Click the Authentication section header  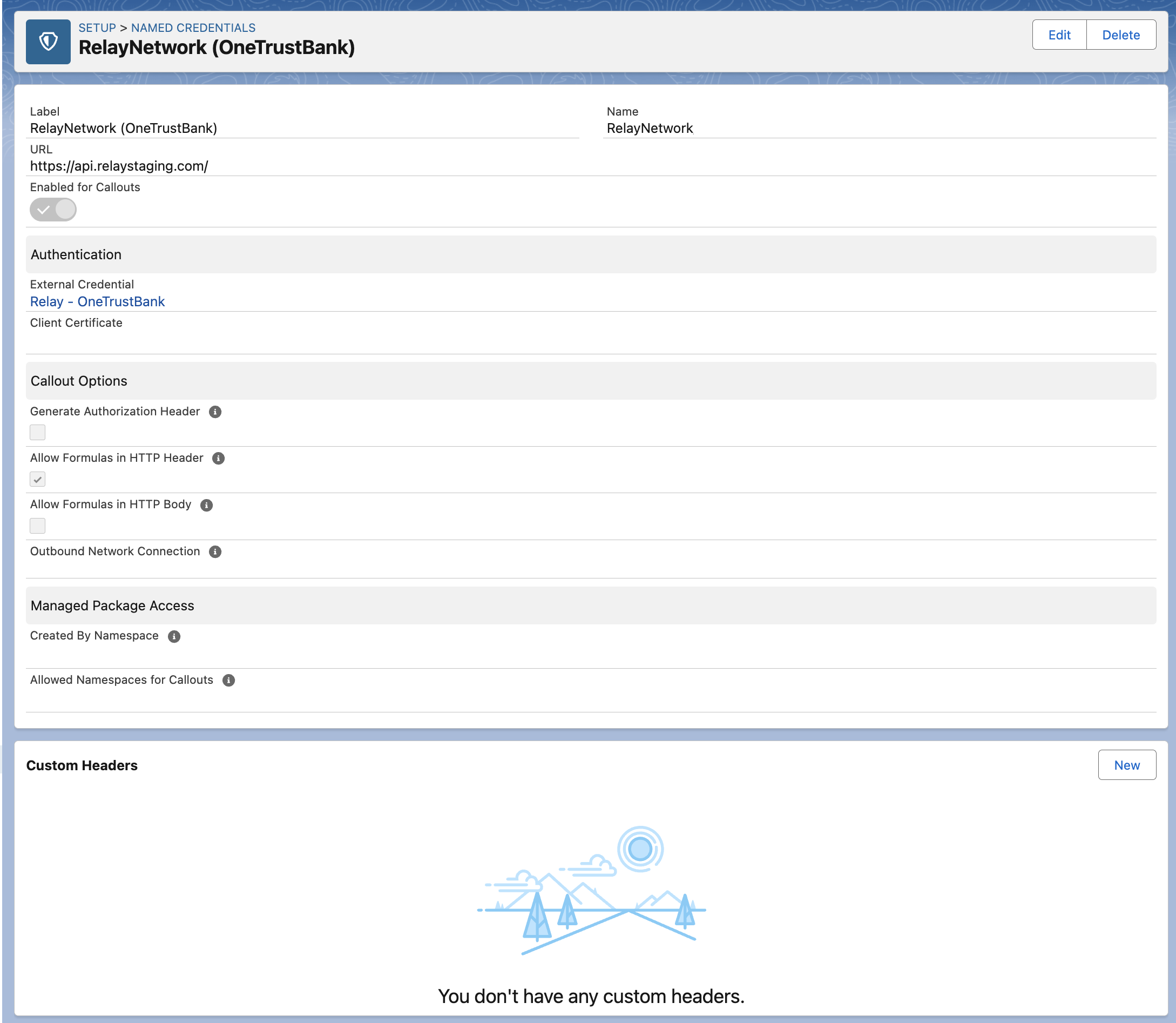tap(76, 254)
